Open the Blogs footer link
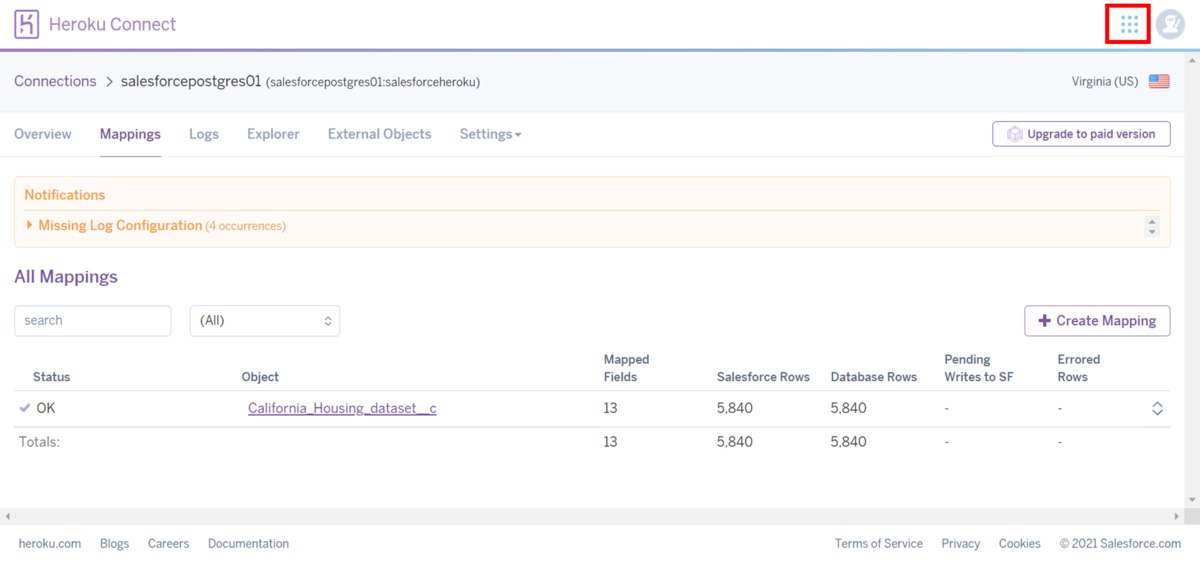Image resolution: width=1200 pixels, height=562 pixels. coord(115,544)
